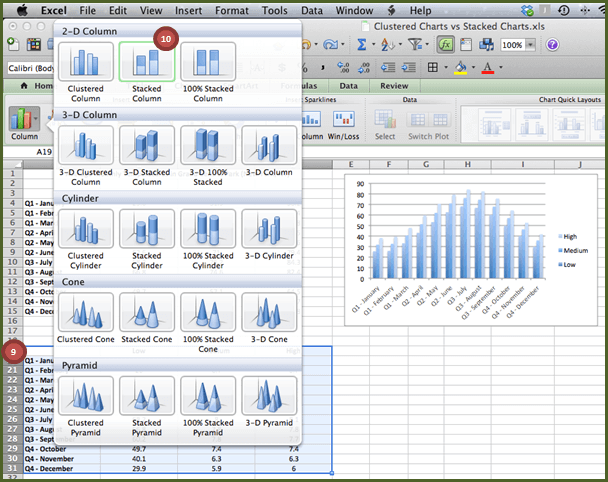Expand the fill color dropdown arrow
608x482 pixels.
[473, 67]
